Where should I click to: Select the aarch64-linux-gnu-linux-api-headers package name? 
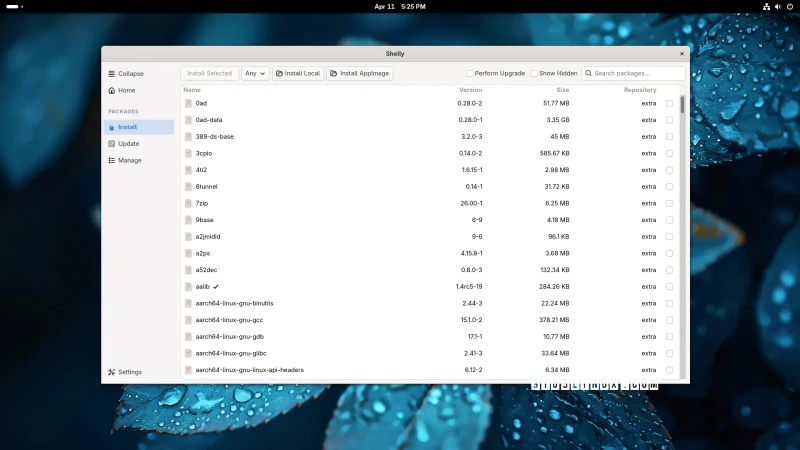pos(249,370)
